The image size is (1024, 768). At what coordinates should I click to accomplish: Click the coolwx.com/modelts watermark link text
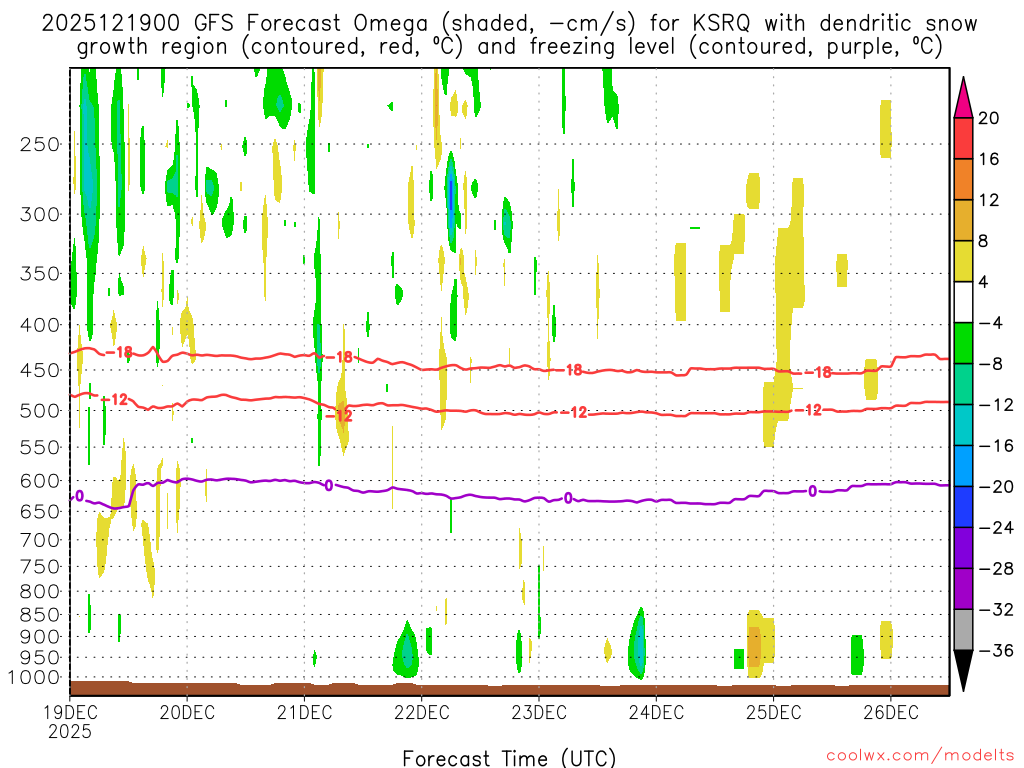pyautogui.click(x=920, y=756)
